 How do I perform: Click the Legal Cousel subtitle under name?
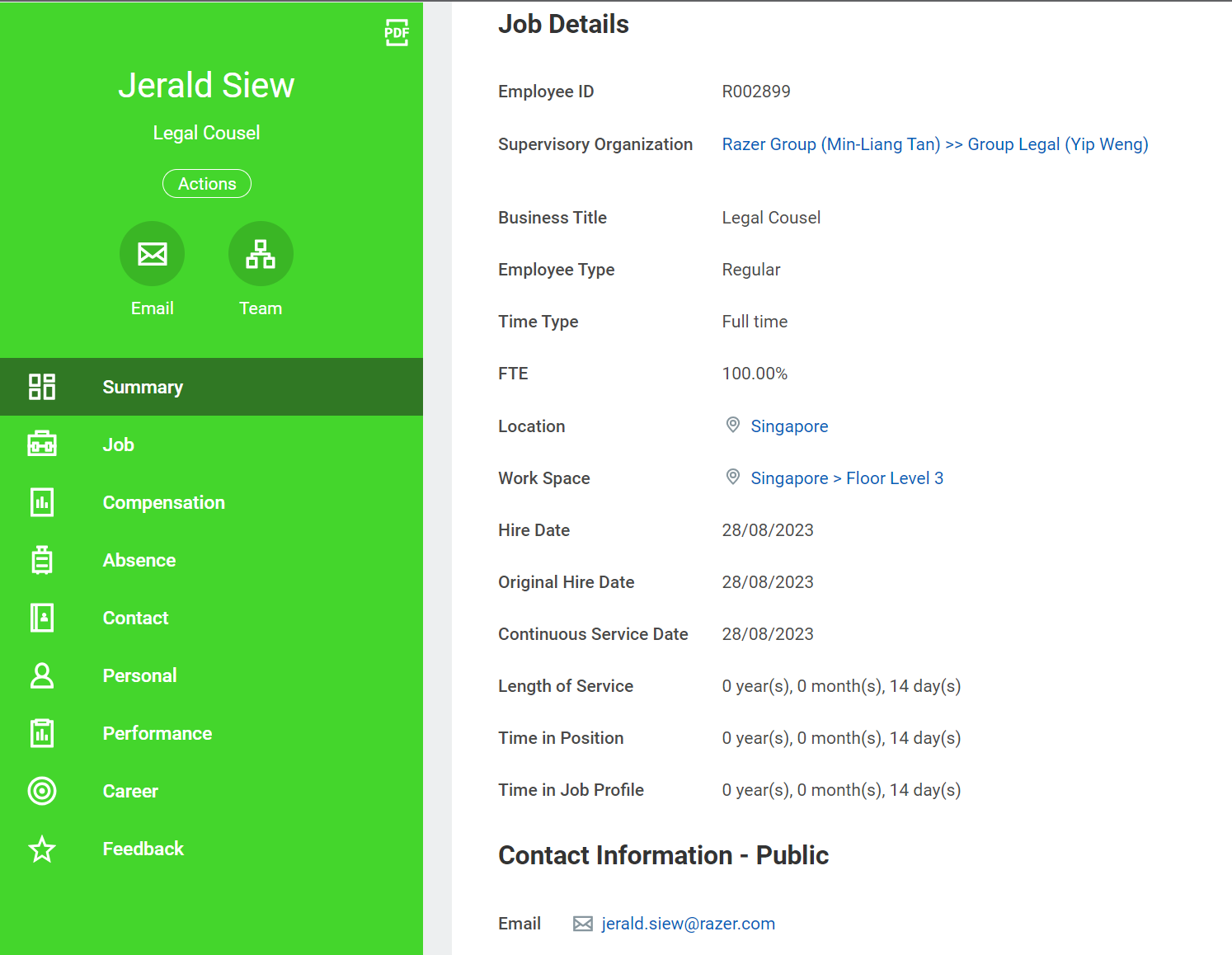206,133
